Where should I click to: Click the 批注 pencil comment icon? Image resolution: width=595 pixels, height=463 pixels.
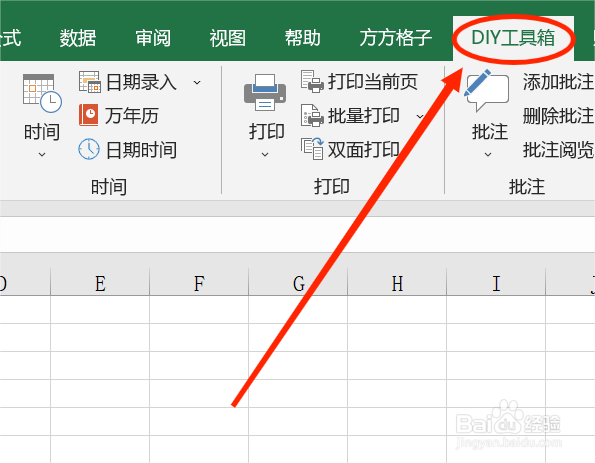pos(487,91)
